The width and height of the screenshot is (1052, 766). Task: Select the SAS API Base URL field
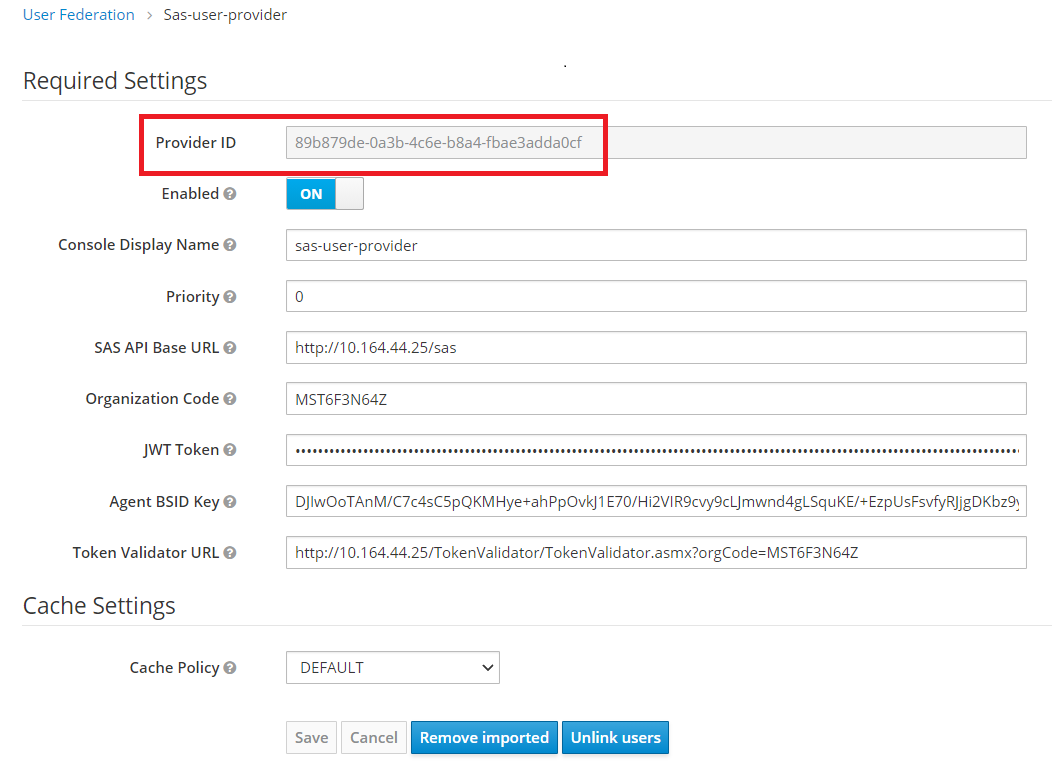tap(655, 348)
